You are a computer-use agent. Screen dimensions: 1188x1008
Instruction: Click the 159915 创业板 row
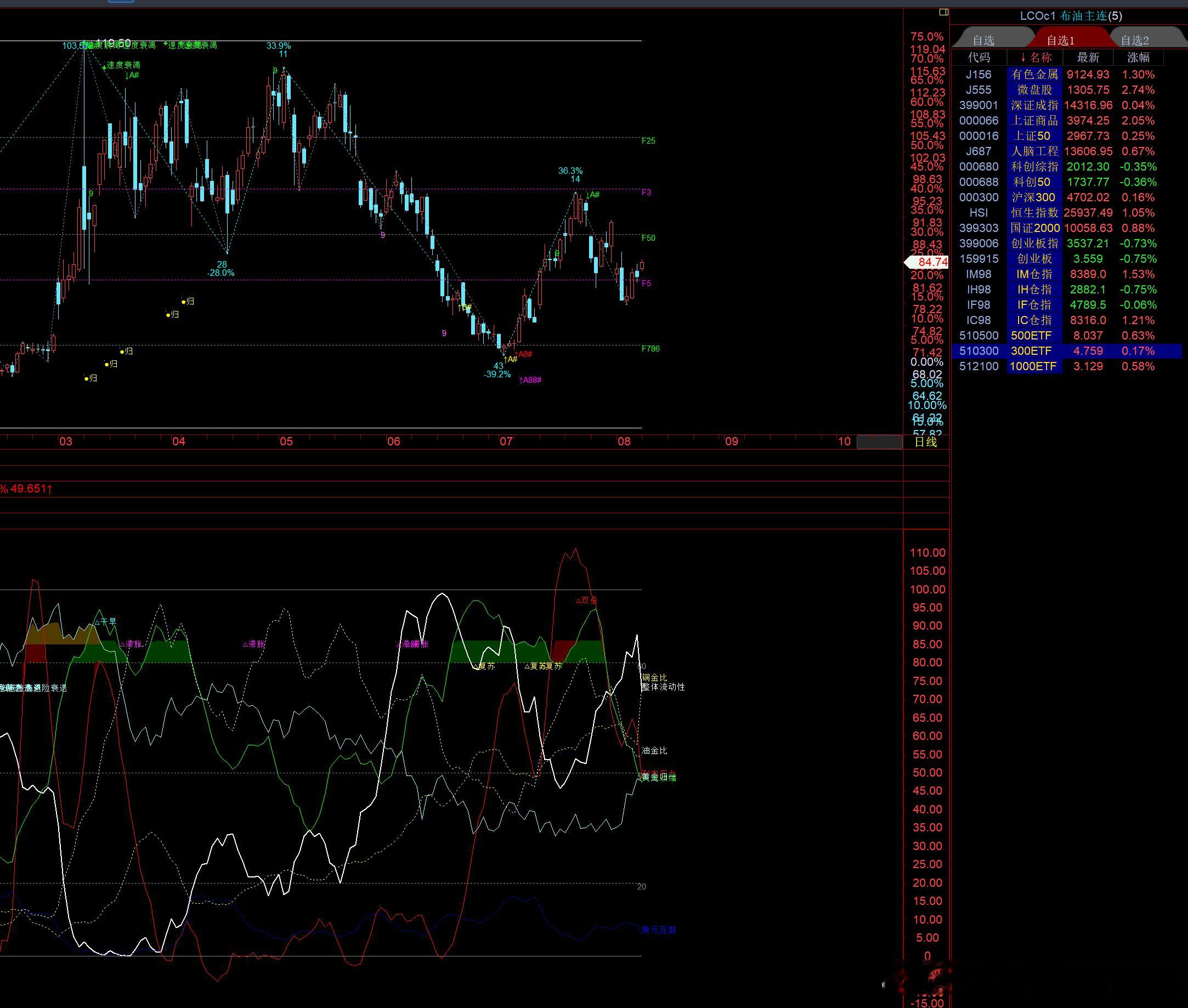point(1066,259)
